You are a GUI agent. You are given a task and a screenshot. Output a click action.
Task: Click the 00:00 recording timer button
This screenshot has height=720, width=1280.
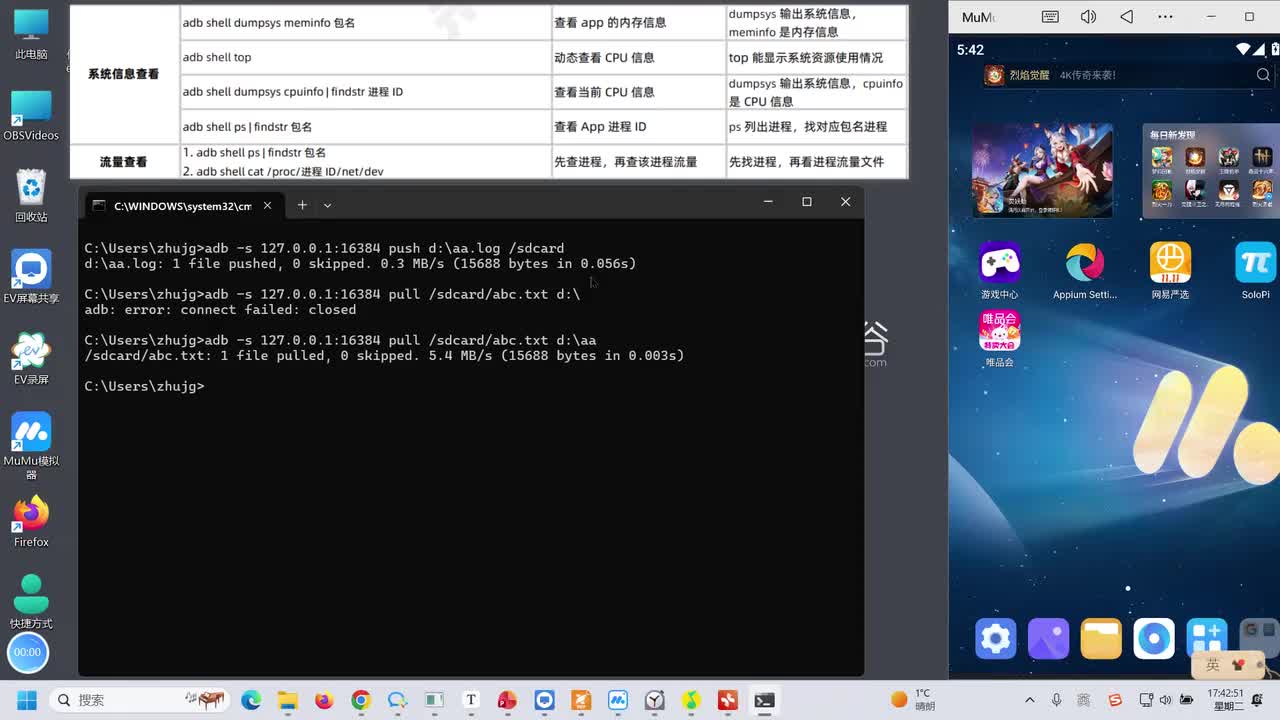point(27,652)
